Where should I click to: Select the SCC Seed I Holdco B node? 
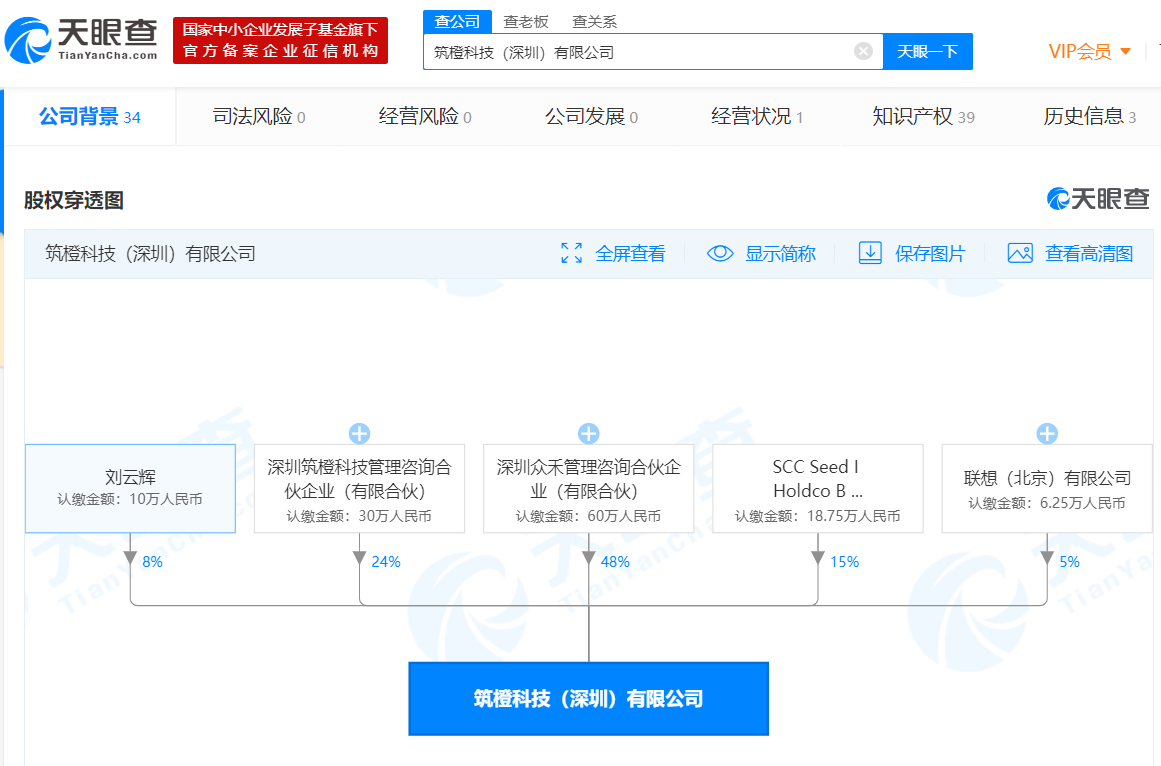817,488
